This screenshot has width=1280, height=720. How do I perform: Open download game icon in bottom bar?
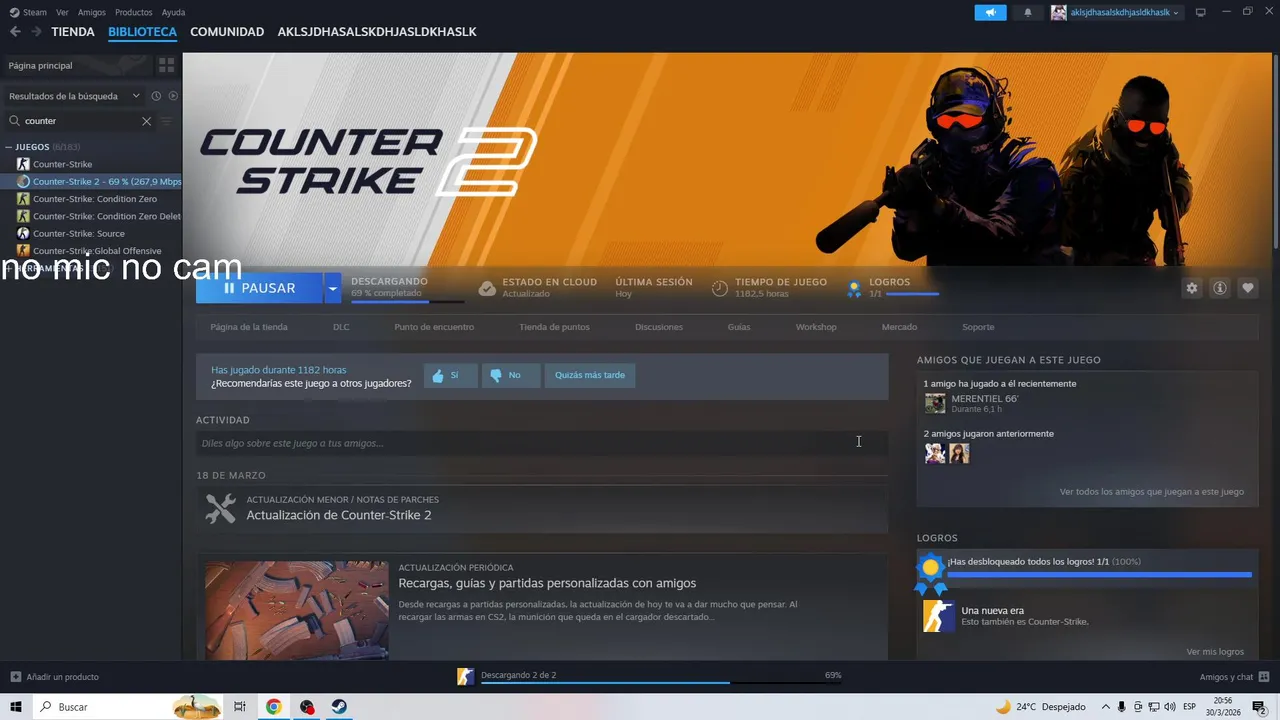pos(465,677)
